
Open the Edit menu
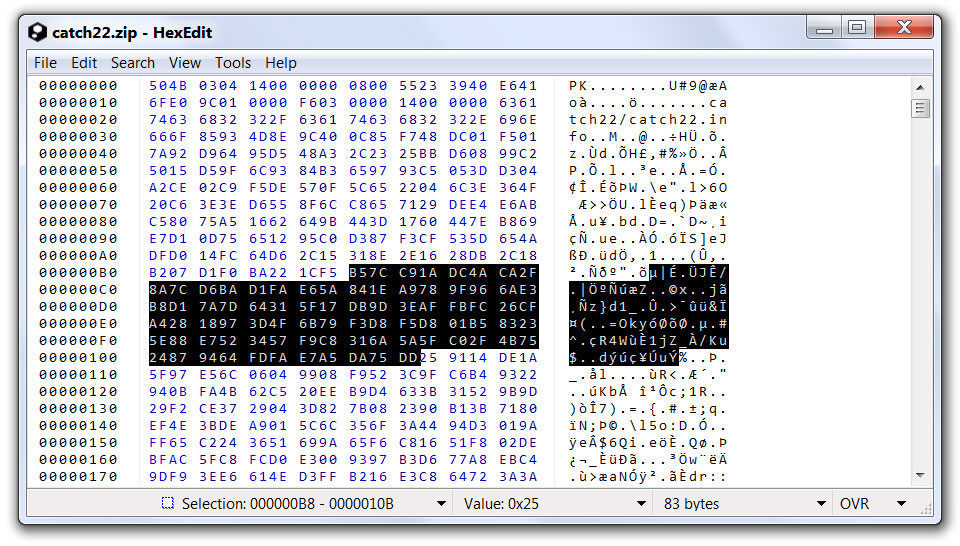coord(84,62)
